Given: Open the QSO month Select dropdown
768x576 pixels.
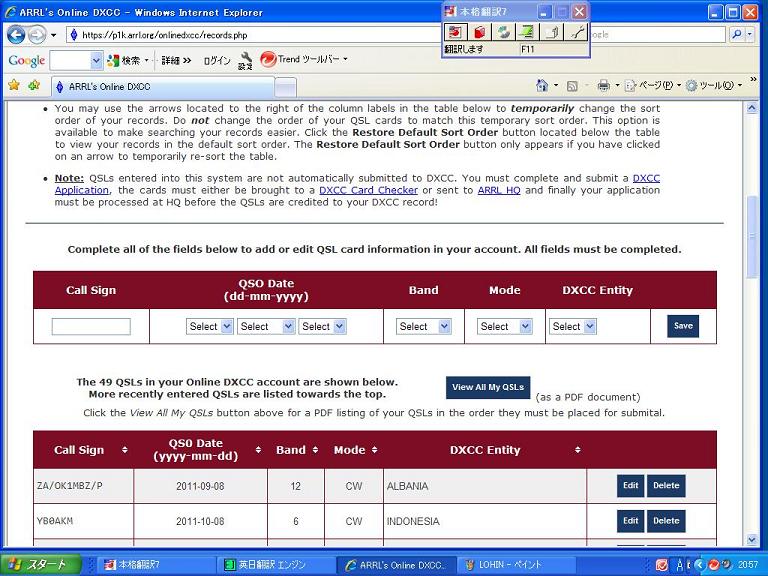Looking at the screenshot, I should click(265, 326).
